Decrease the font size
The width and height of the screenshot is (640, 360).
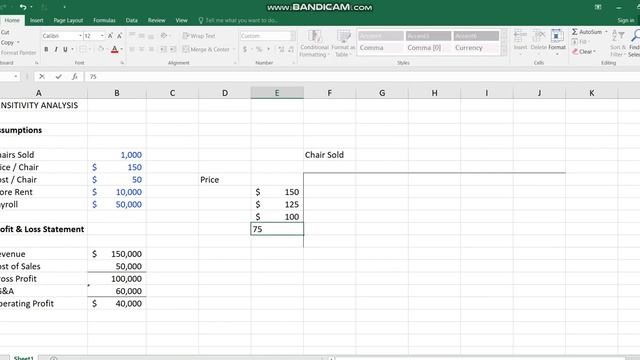pyautogui.click(x=119, y=36)
